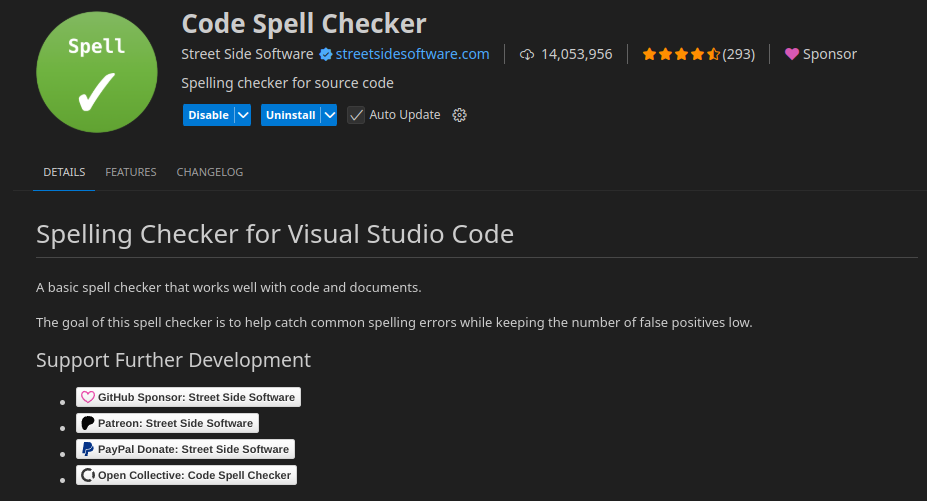
Task: Open the Changelog tab
Action: point(210,172)
